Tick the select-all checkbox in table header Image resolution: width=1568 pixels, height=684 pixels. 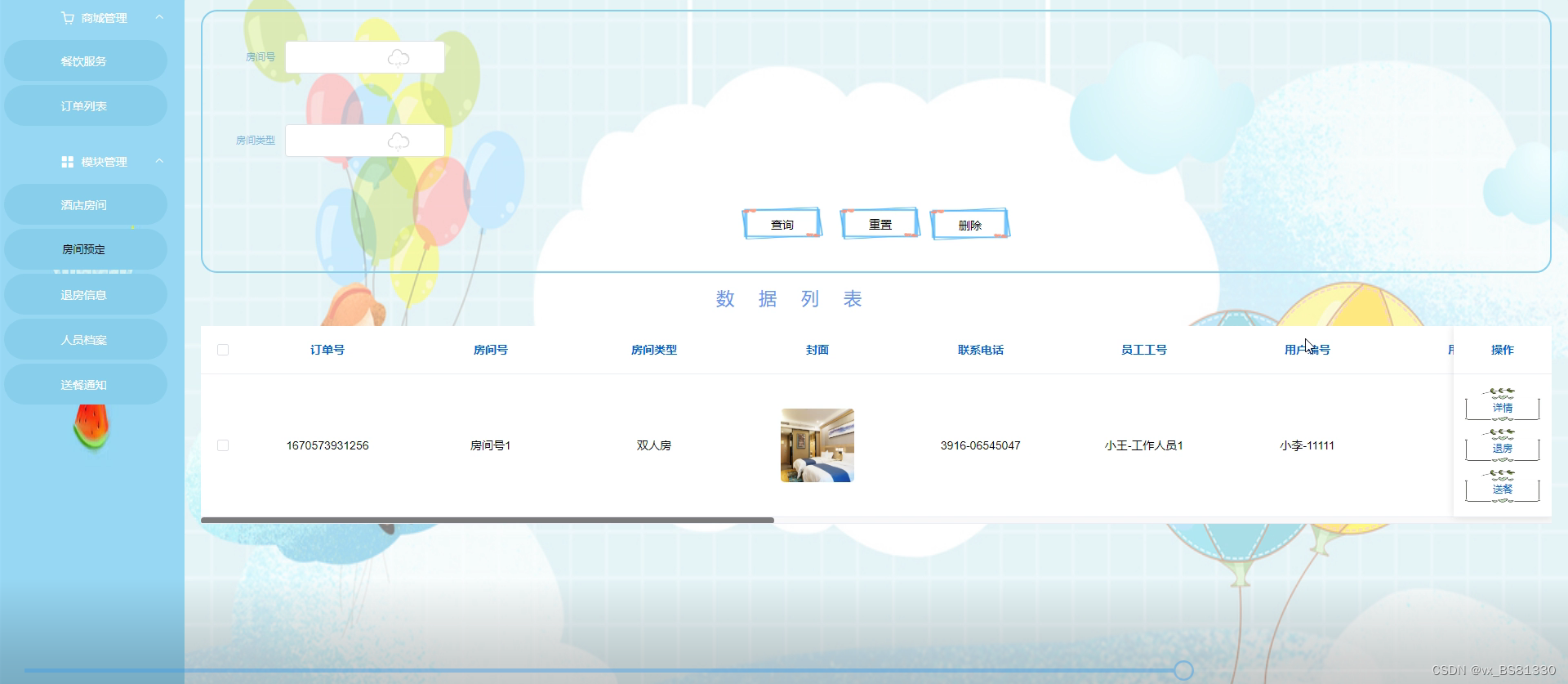pos(223,350)
